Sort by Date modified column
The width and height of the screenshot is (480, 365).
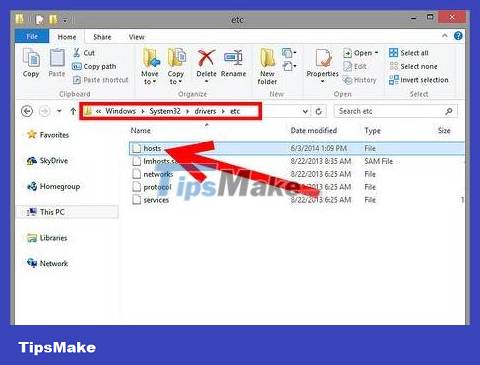pyautogui.click(x=314, y=130)
